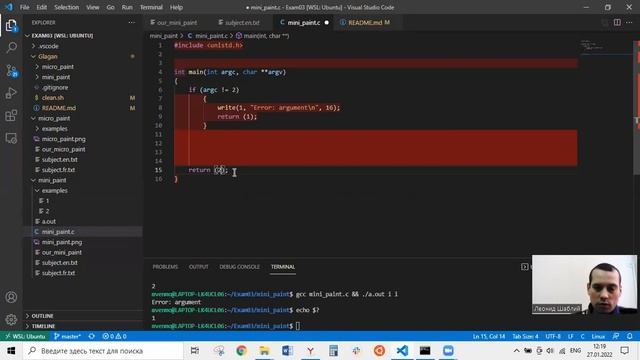
Task: Click feedback icon in status bar
Action: [616, 336]
